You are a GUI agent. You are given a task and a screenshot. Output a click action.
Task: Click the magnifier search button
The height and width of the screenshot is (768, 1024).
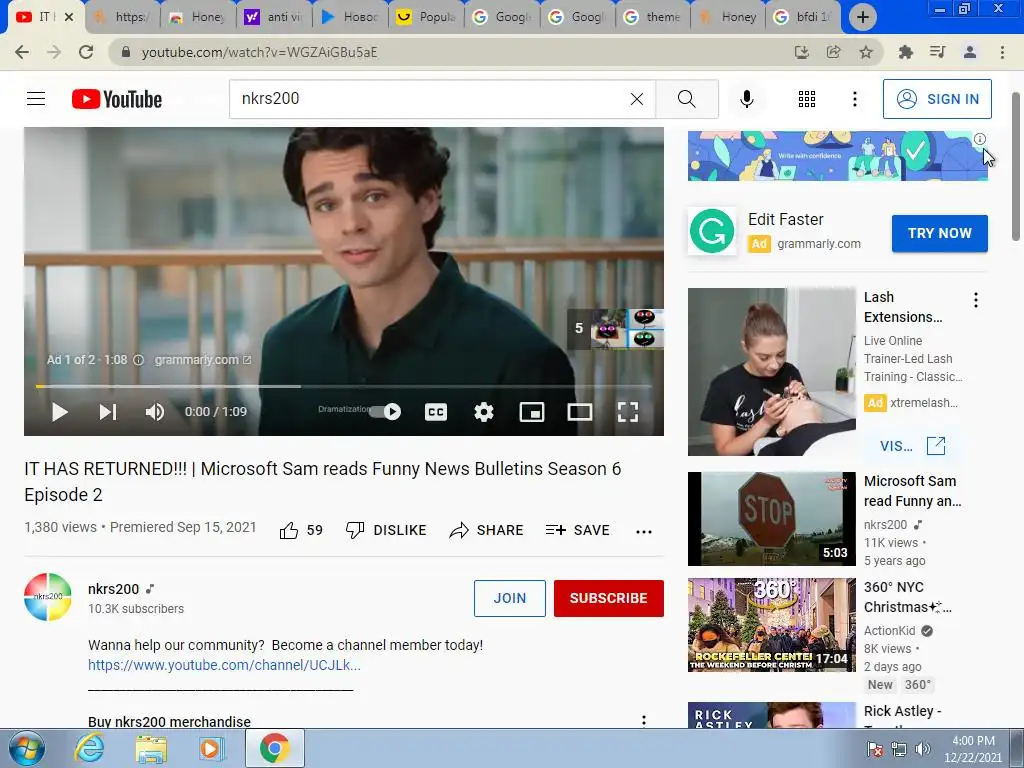(x=686, y=99)
